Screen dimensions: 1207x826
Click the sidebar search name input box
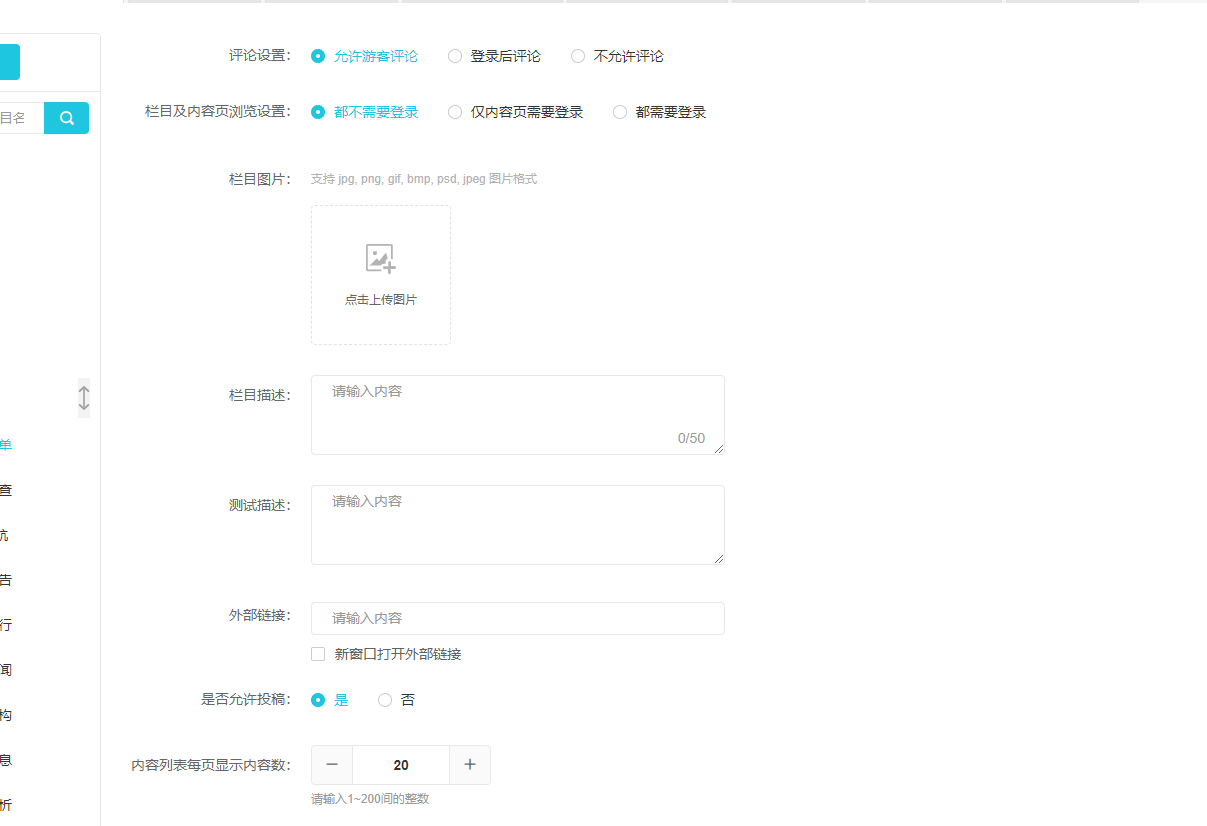coord(20,118)
